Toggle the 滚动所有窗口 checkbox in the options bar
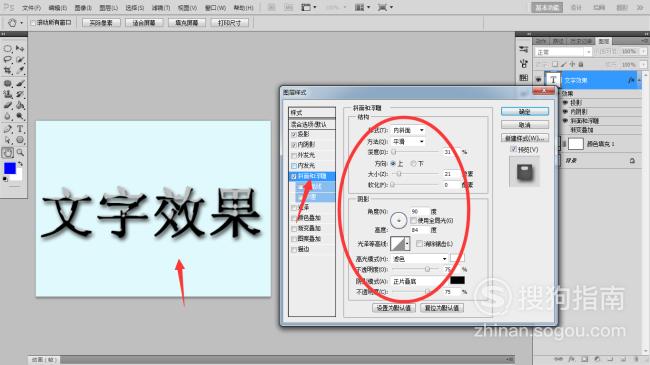Screen dimensions: 650x365 click(x=33, y=23)
